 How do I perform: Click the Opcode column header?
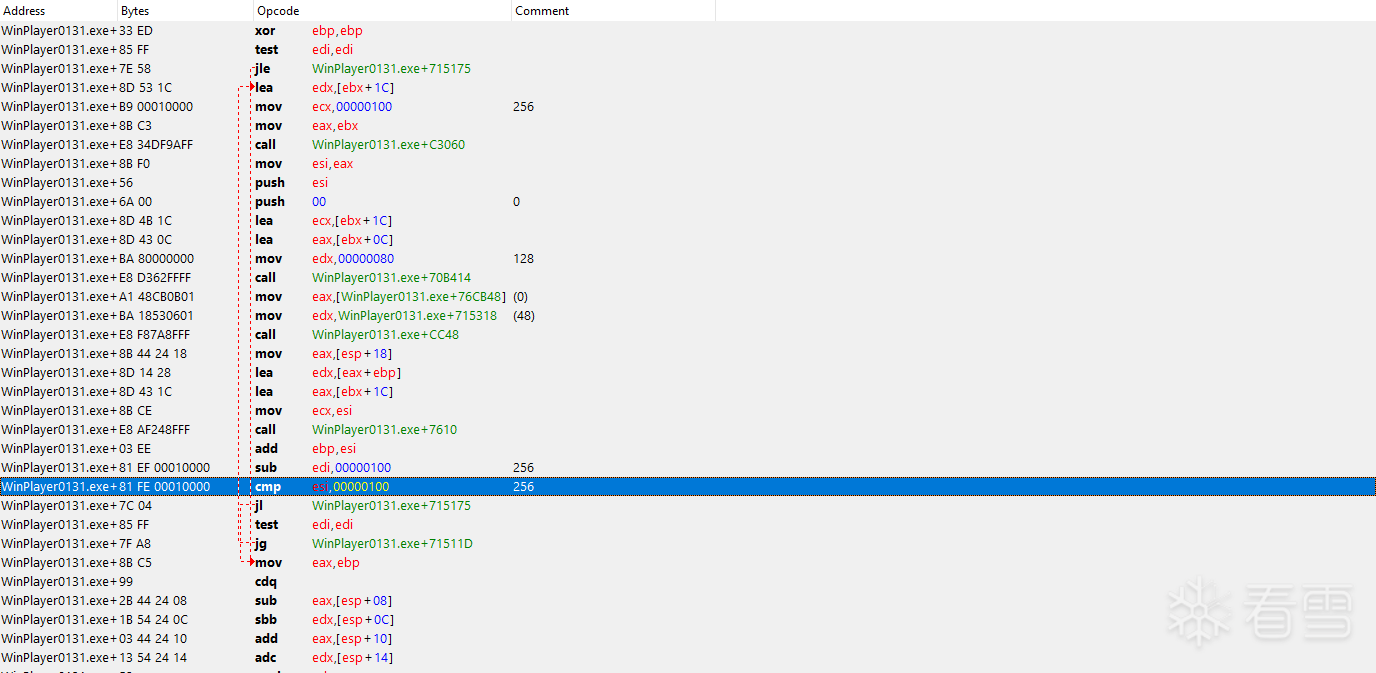click(382, 11)
